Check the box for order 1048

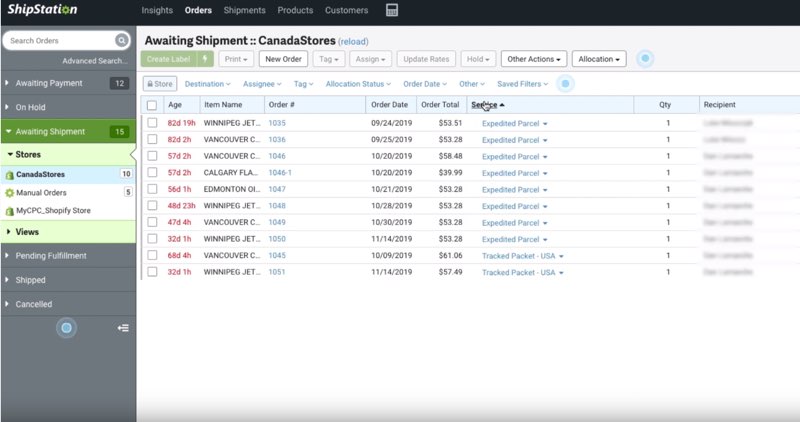tap(152, 206)
